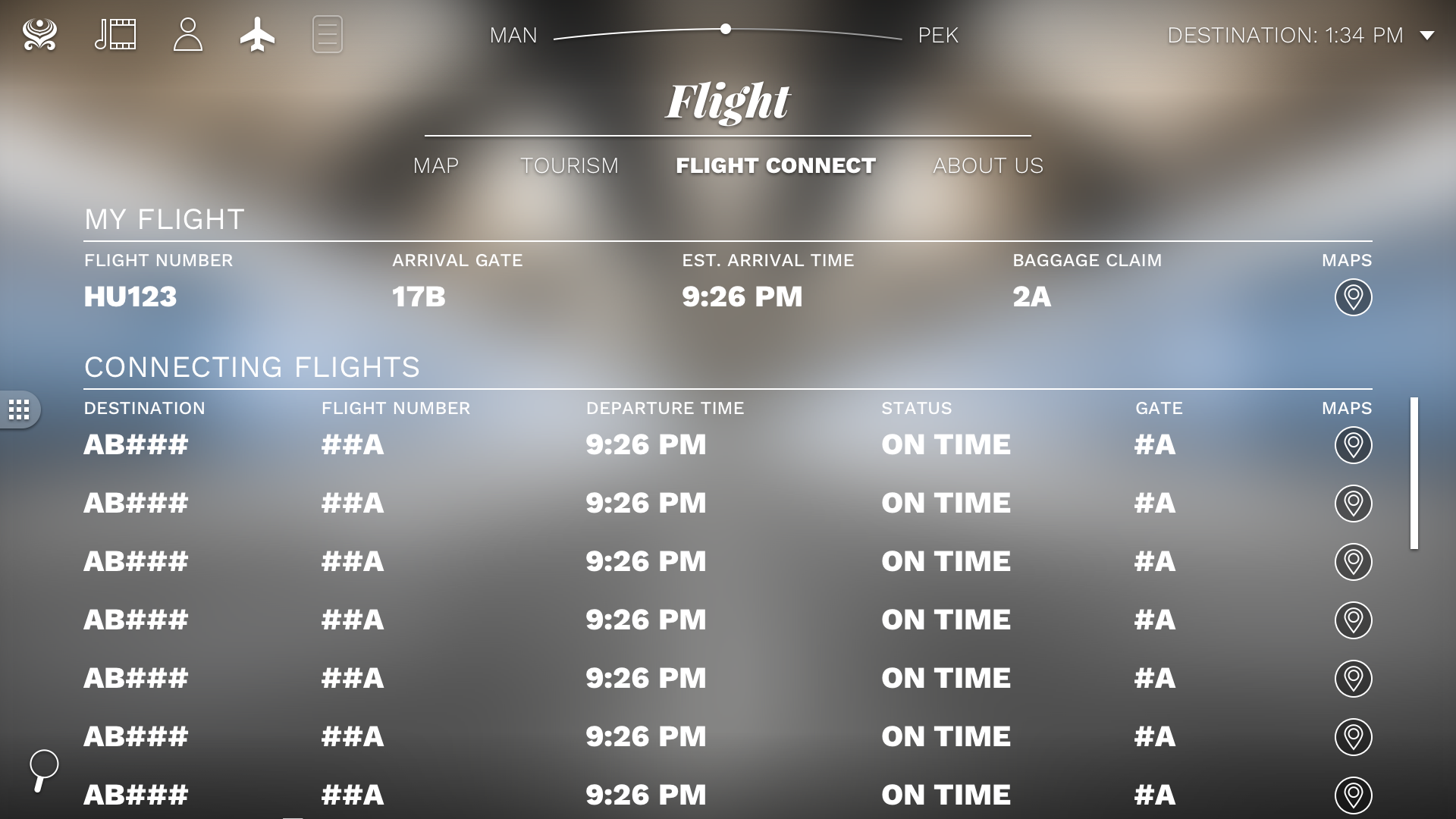Screen dimensions: 1456x819
Task: Open the destination time dropdown
Action: [x=1429, y=34]
